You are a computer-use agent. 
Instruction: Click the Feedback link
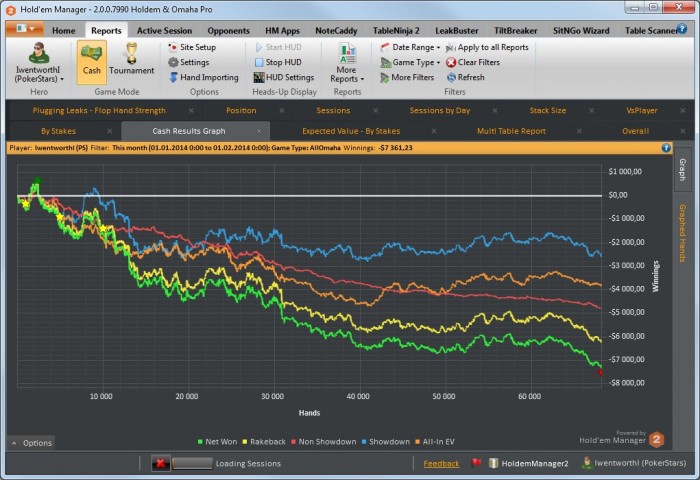pos(441,464)
